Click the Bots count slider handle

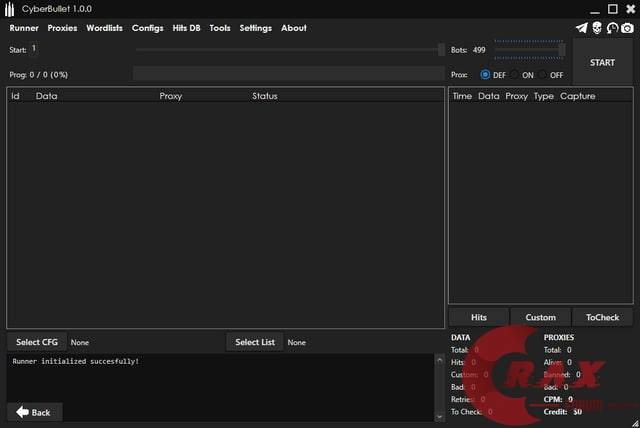[561, 49]
